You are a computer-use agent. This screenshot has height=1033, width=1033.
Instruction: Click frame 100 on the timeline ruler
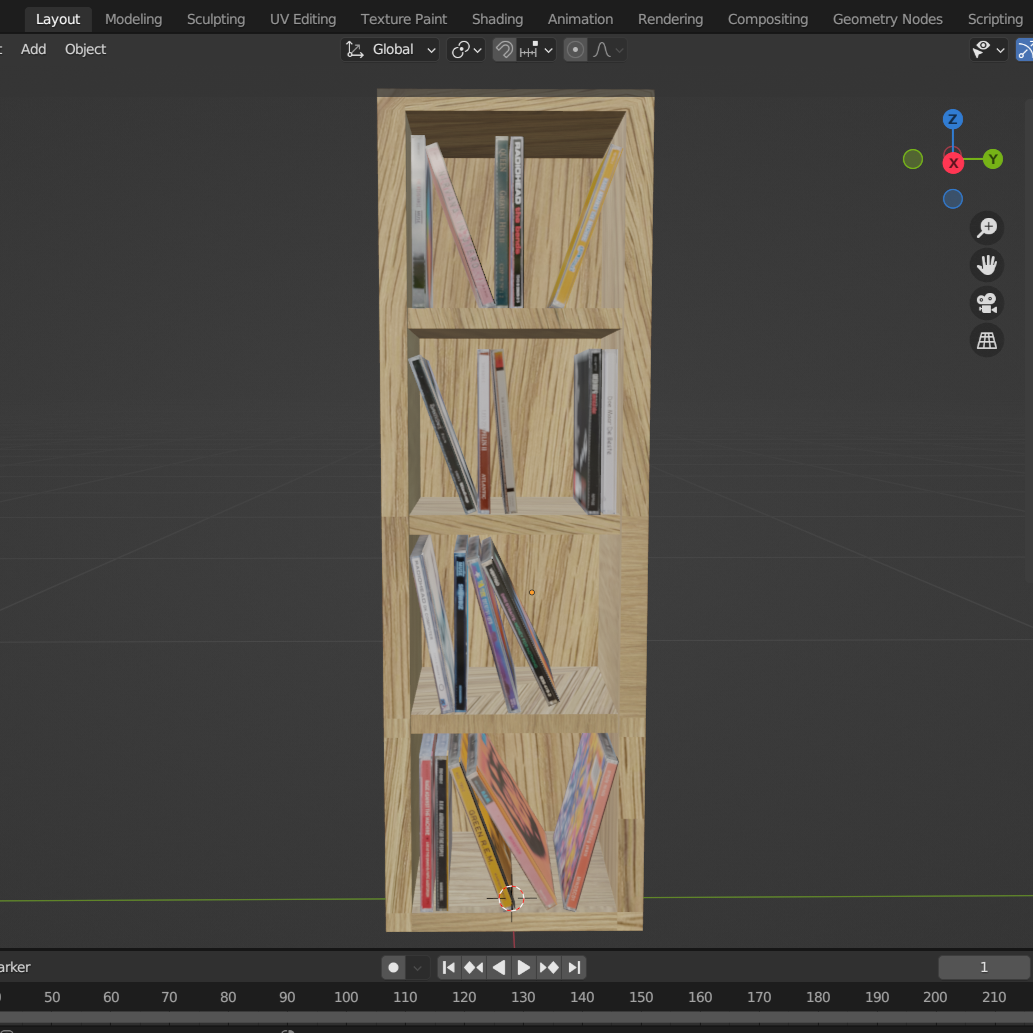click(x=346, y=997)
